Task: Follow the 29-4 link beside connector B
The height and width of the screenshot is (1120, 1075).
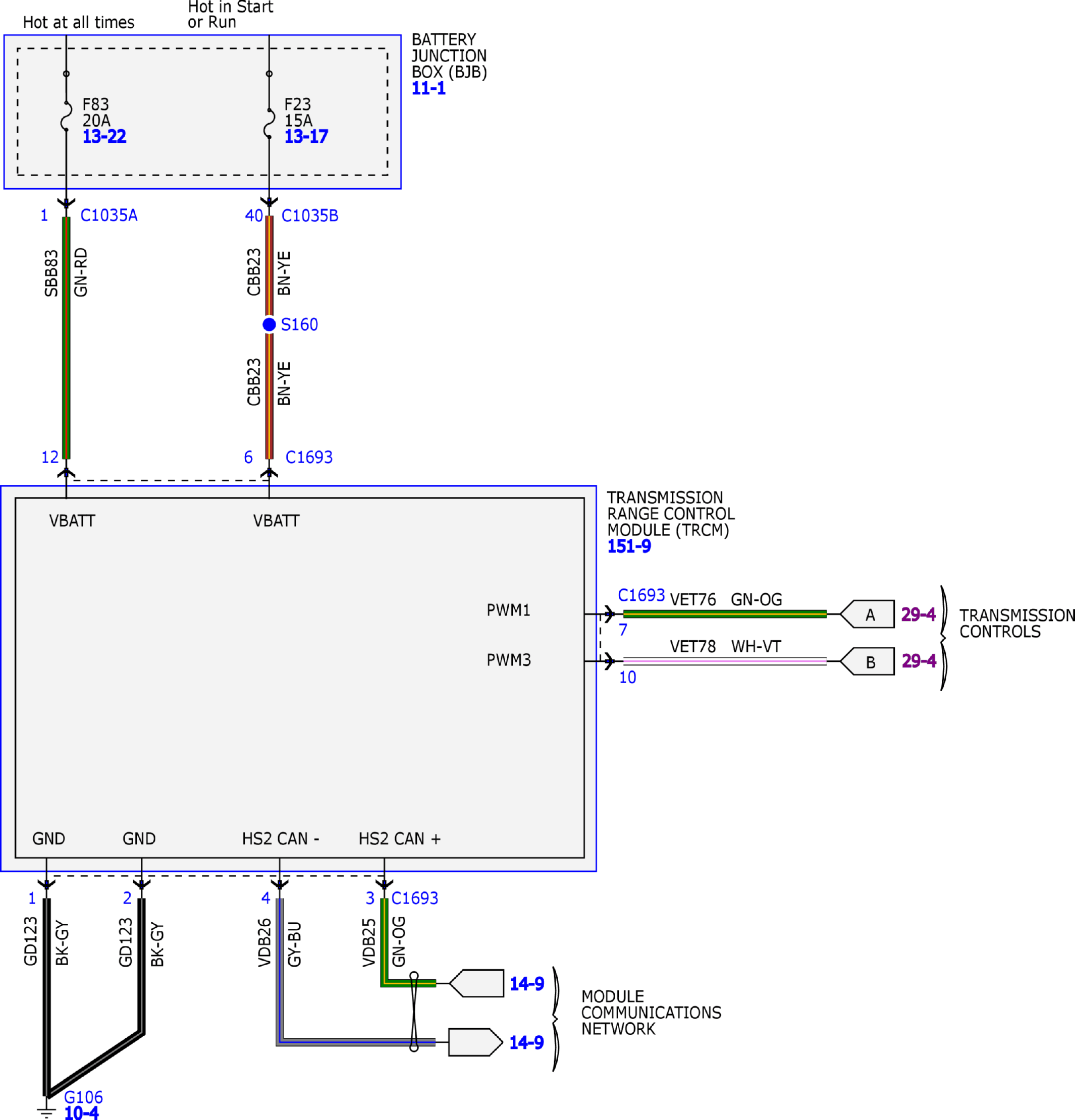Action: pyautogui.click(x=919, y=660)
